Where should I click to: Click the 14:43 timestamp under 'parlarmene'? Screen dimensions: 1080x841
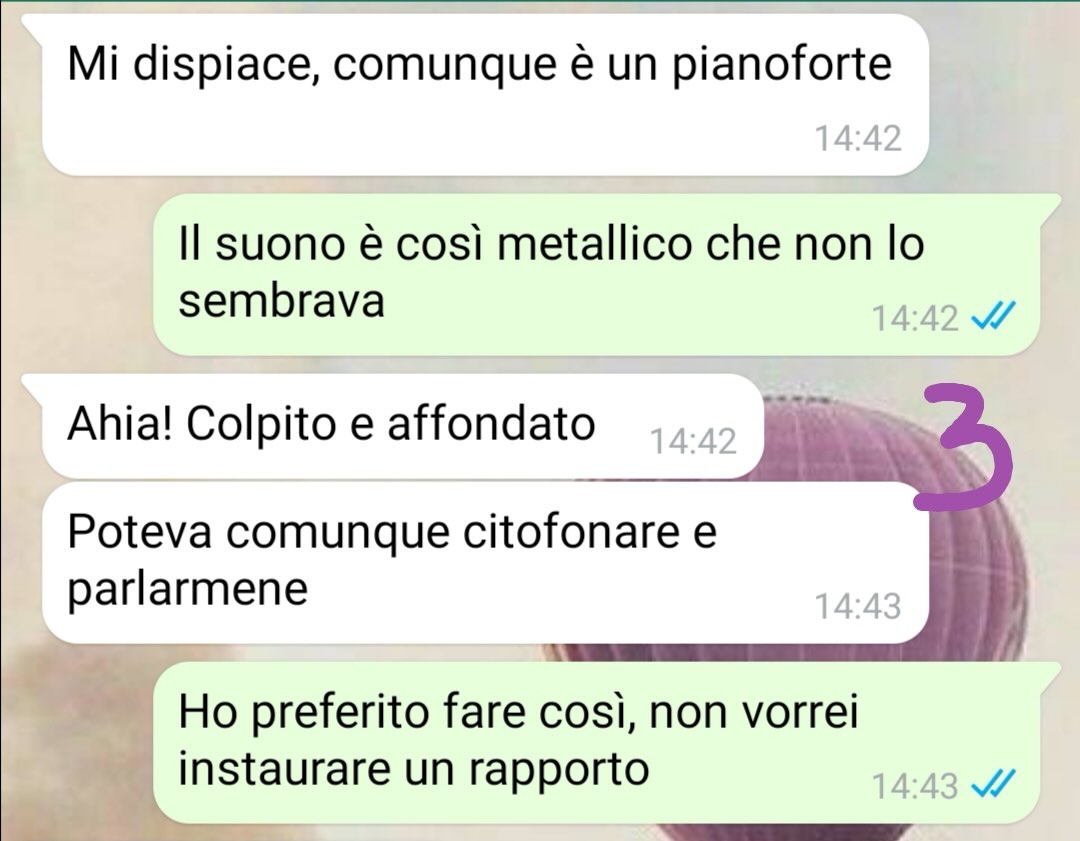pos(858,606)
